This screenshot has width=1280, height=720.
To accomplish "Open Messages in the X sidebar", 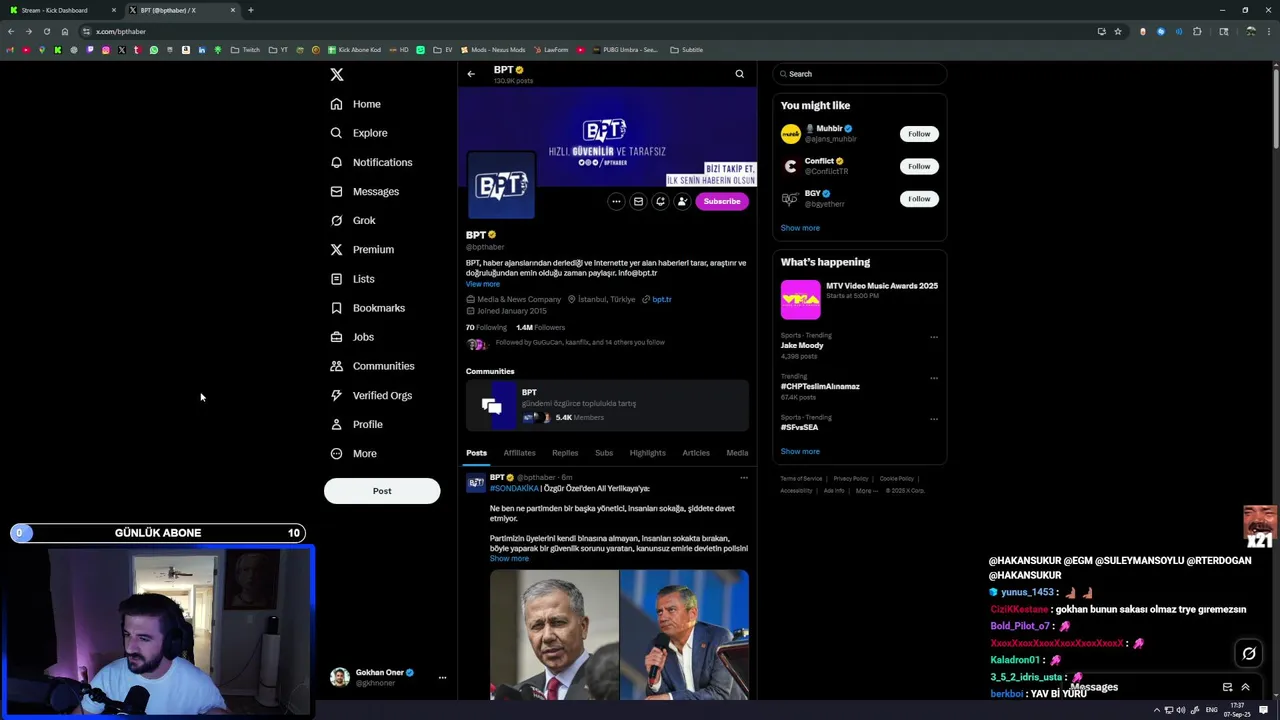I will point(365,191).
